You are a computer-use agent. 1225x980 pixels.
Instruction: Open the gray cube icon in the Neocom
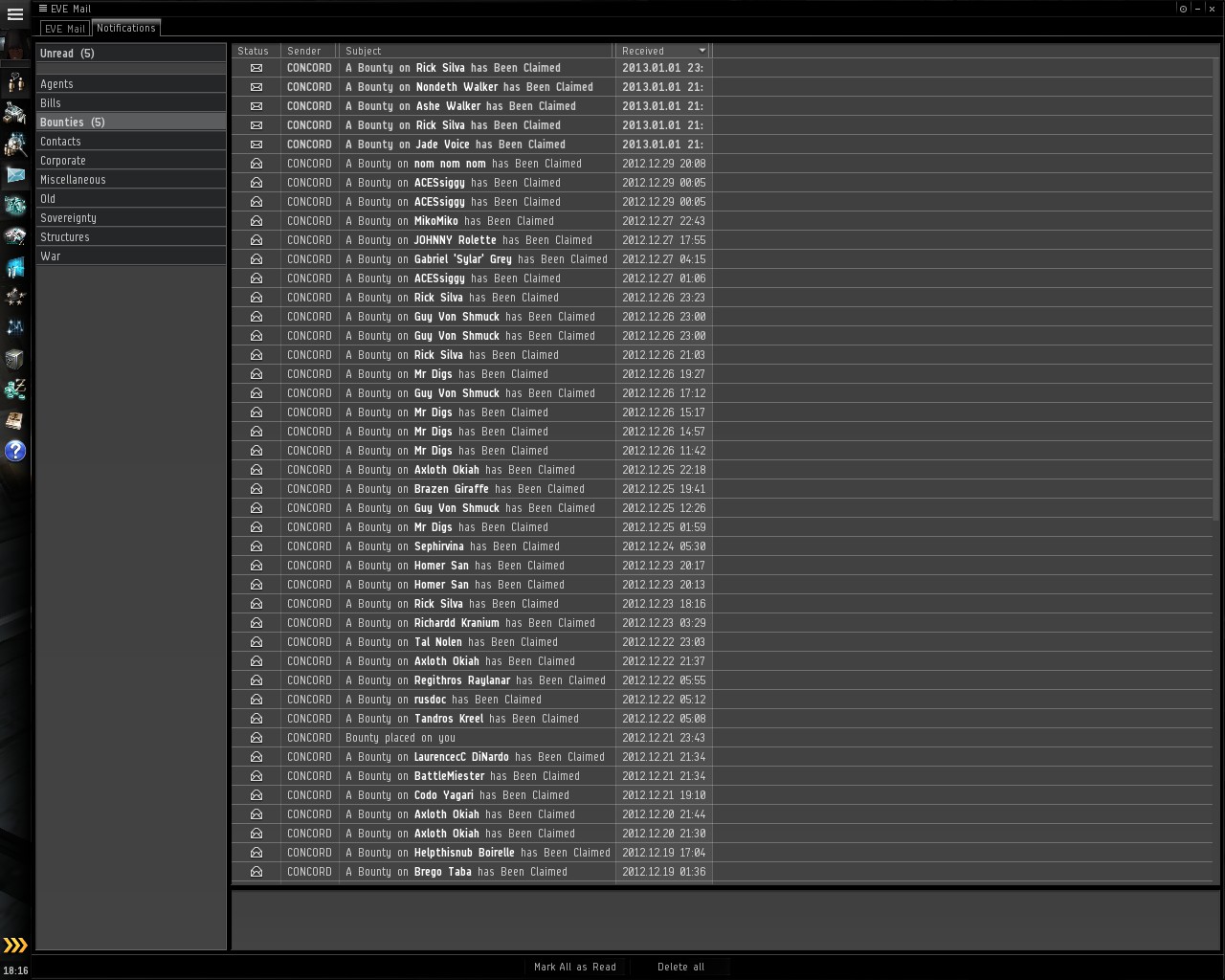[15, 359]
